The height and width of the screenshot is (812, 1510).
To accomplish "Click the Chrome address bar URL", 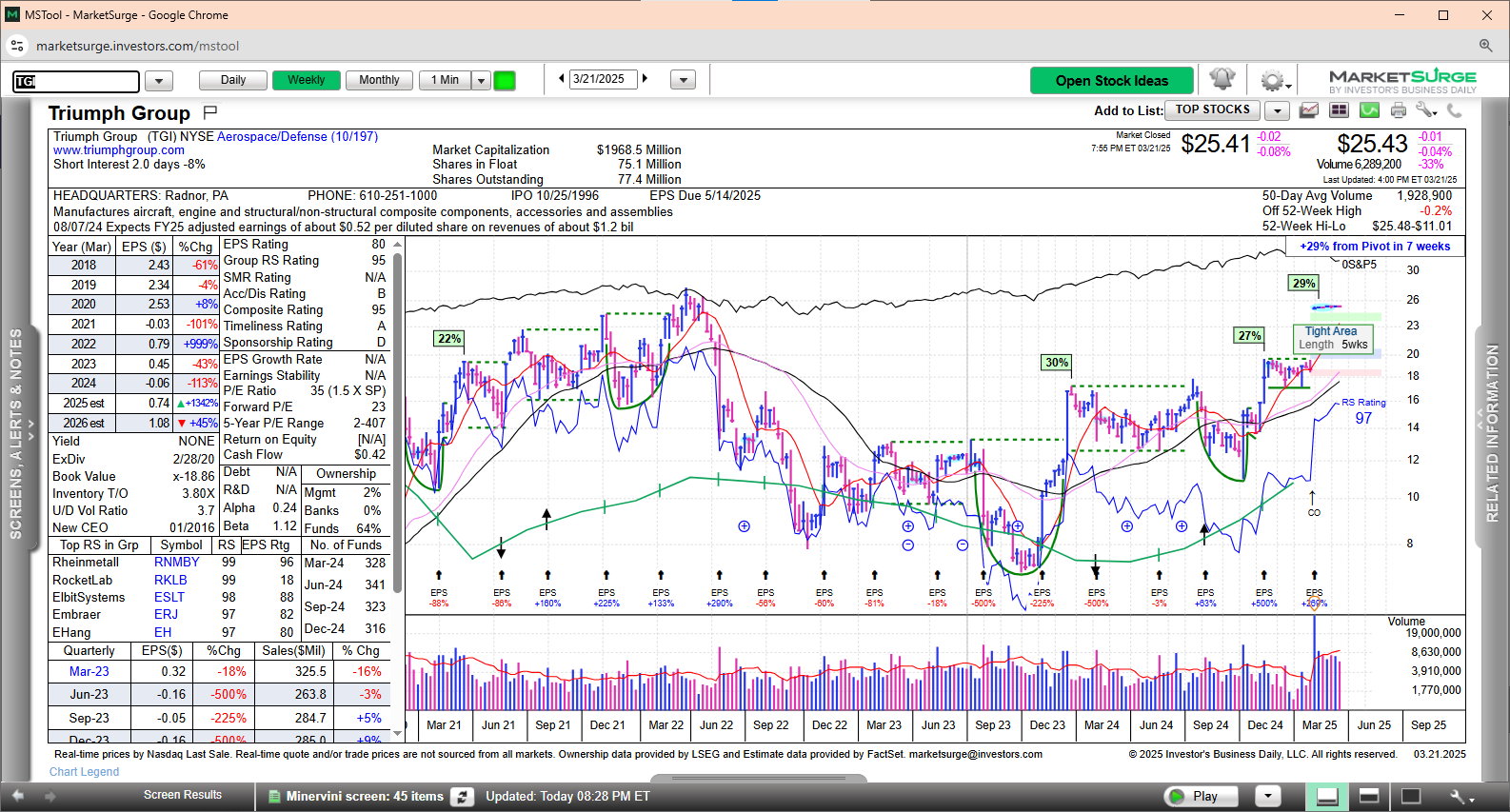I will click(x=137, y=46).
